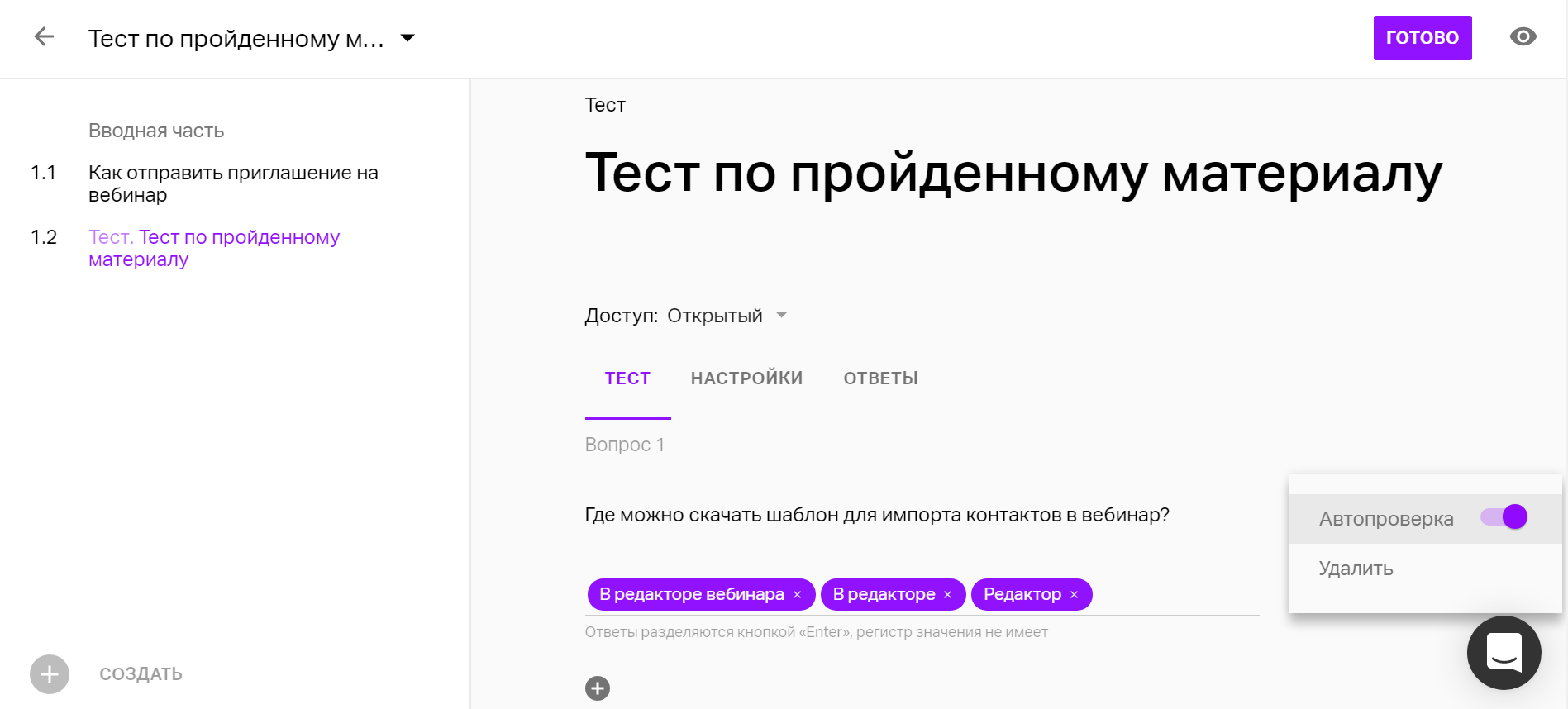Remove the 'Редактор' answer chip
This screenshot has width=1568, height=709.
1075,595
